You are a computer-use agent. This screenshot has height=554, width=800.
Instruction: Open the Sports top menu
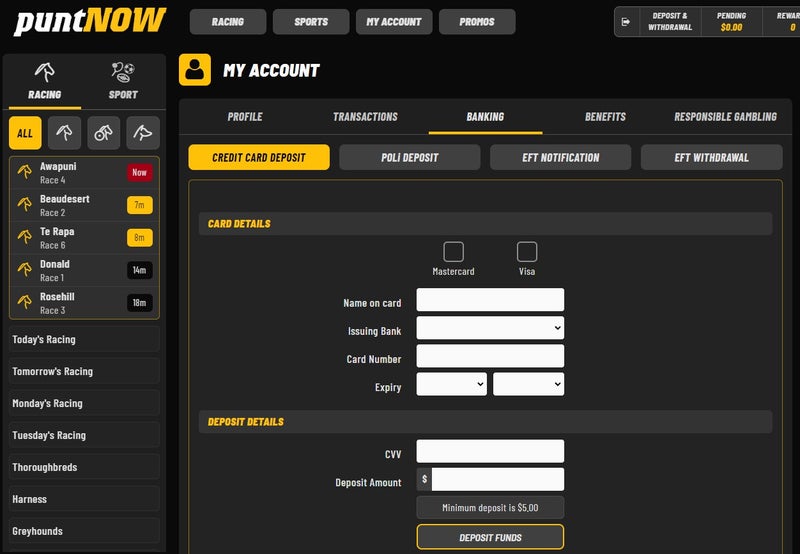coord(311,22)
